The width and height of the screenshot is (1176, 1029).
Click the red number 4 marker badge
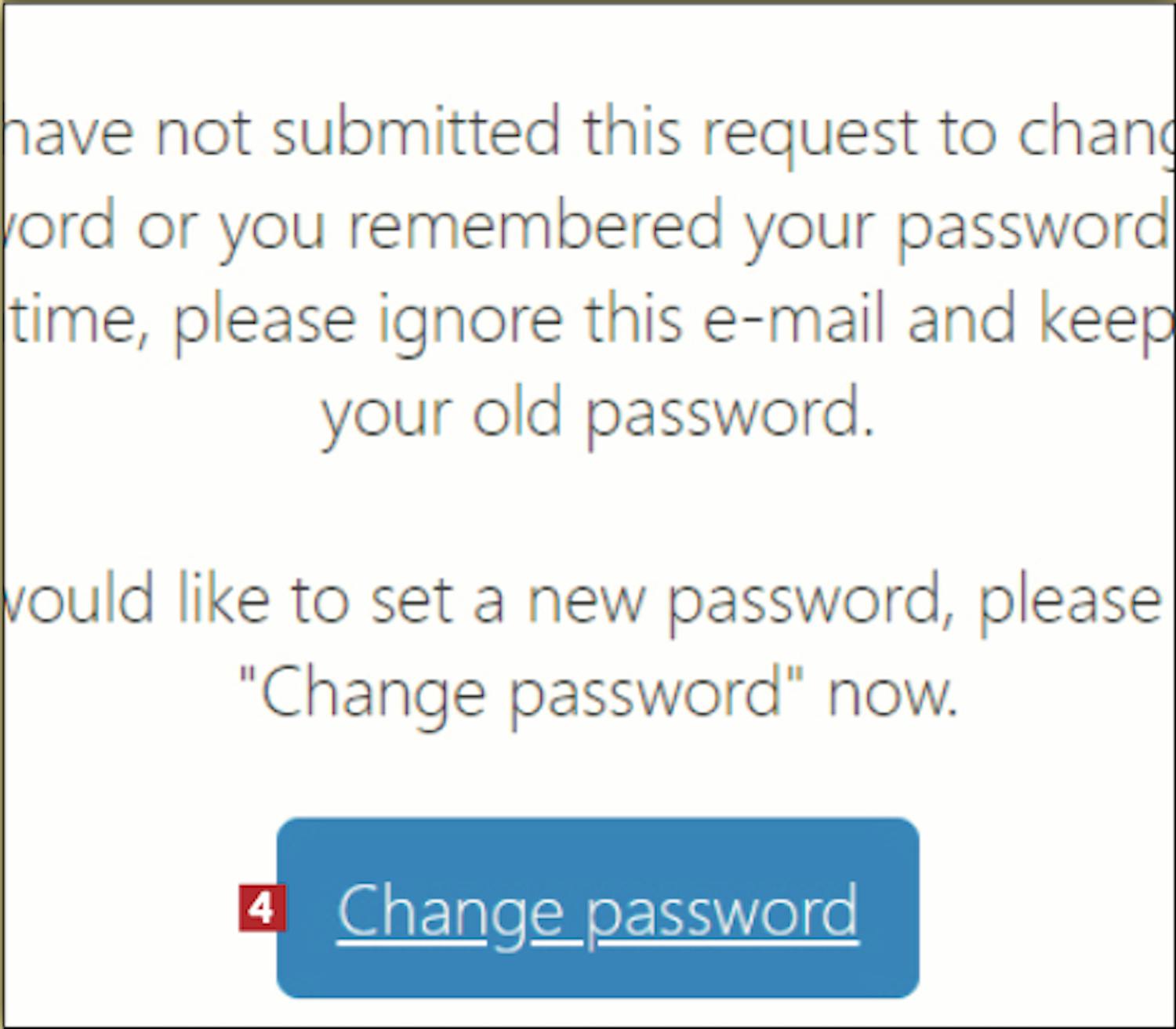click(262, 909)
